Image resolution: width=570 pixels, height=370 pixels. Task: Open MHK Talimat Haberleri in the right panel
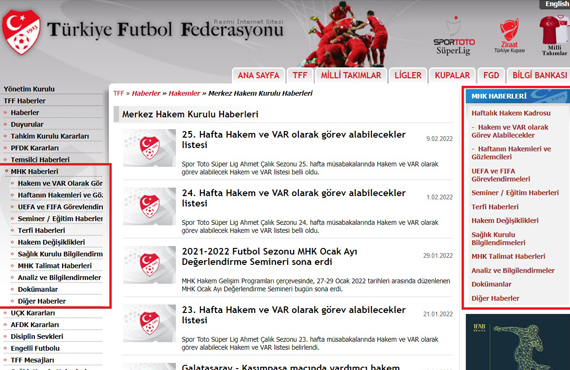pos(508,256)
